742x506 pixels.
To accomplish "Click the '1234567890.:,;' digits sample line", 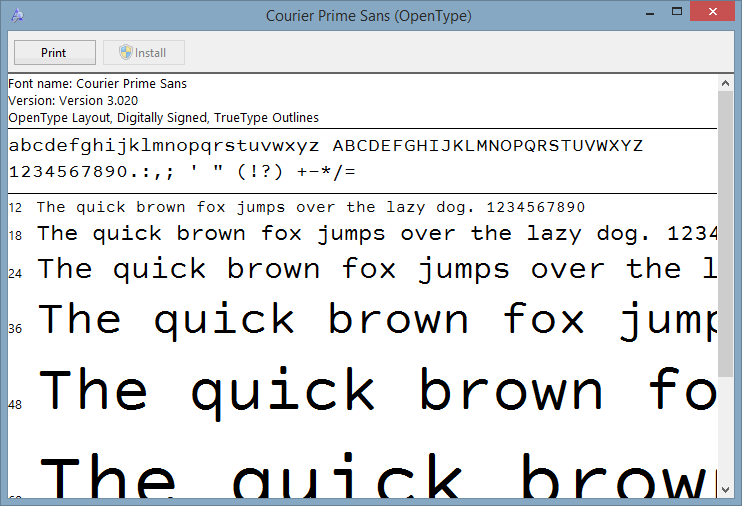I will click(182, 171).
